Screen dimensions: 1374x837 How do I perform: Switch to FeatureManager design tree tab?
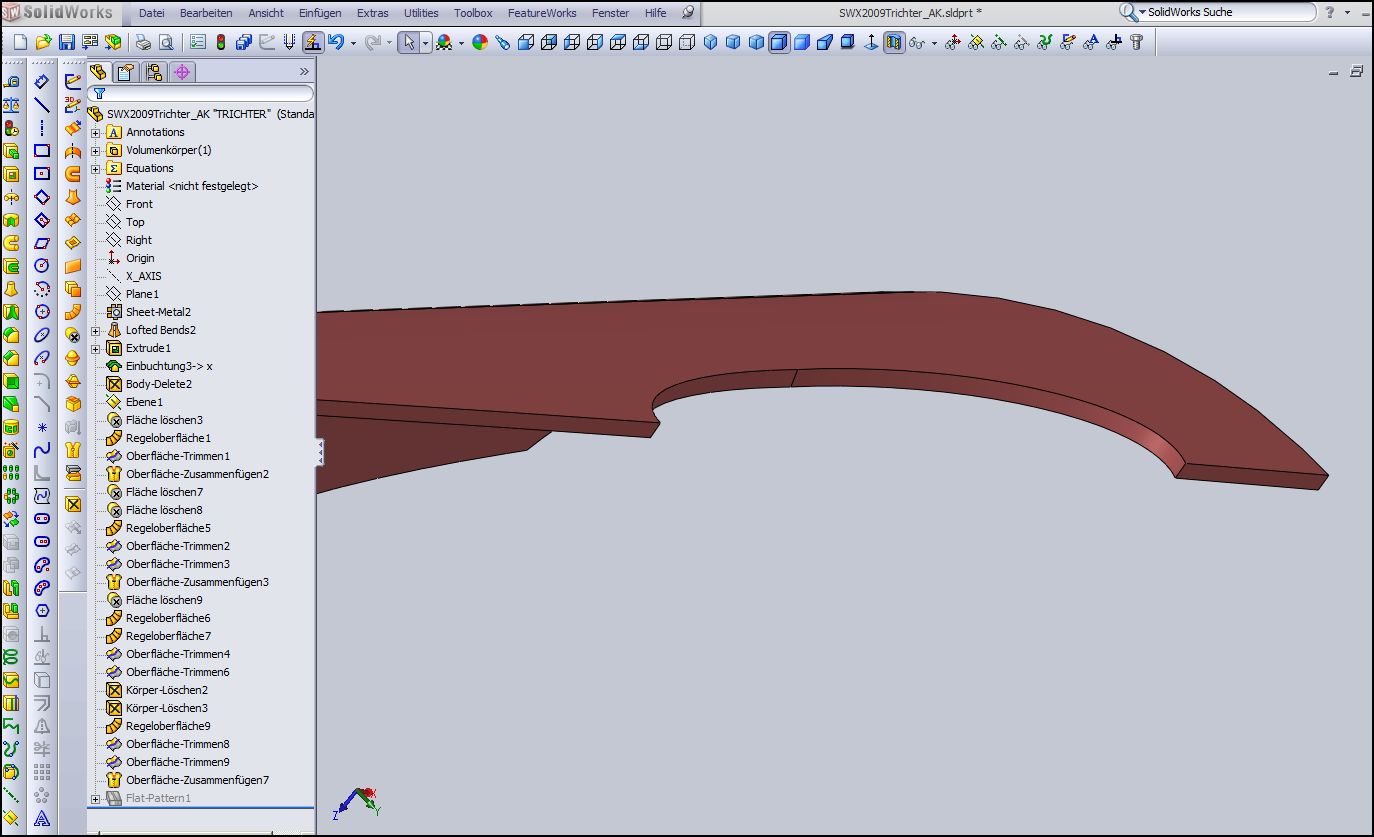point(98,72)
